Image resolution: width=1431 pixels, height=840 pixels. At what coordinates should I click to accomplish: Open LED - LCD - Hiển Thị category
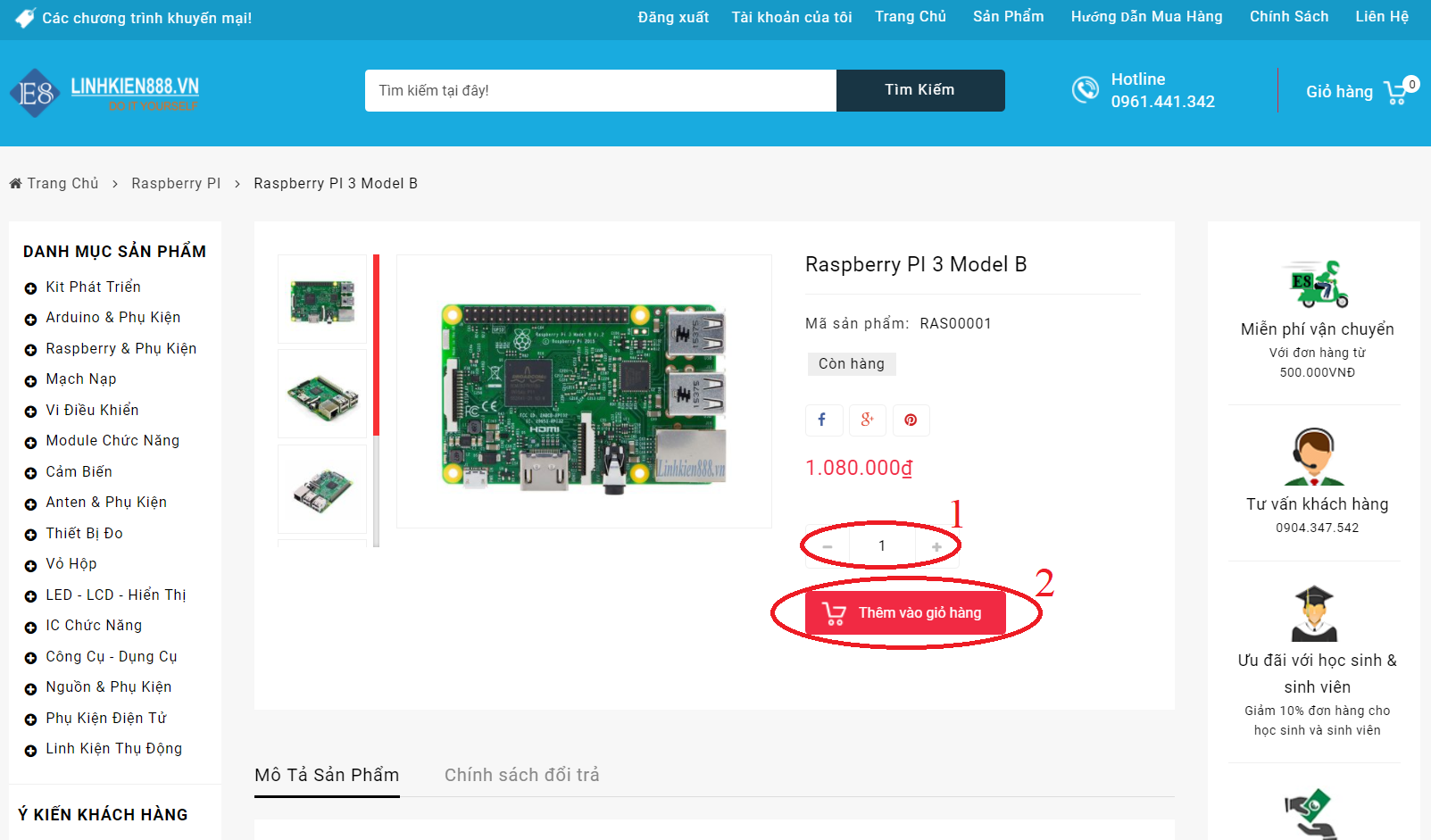pyautogui.click(x=116, y=595)
